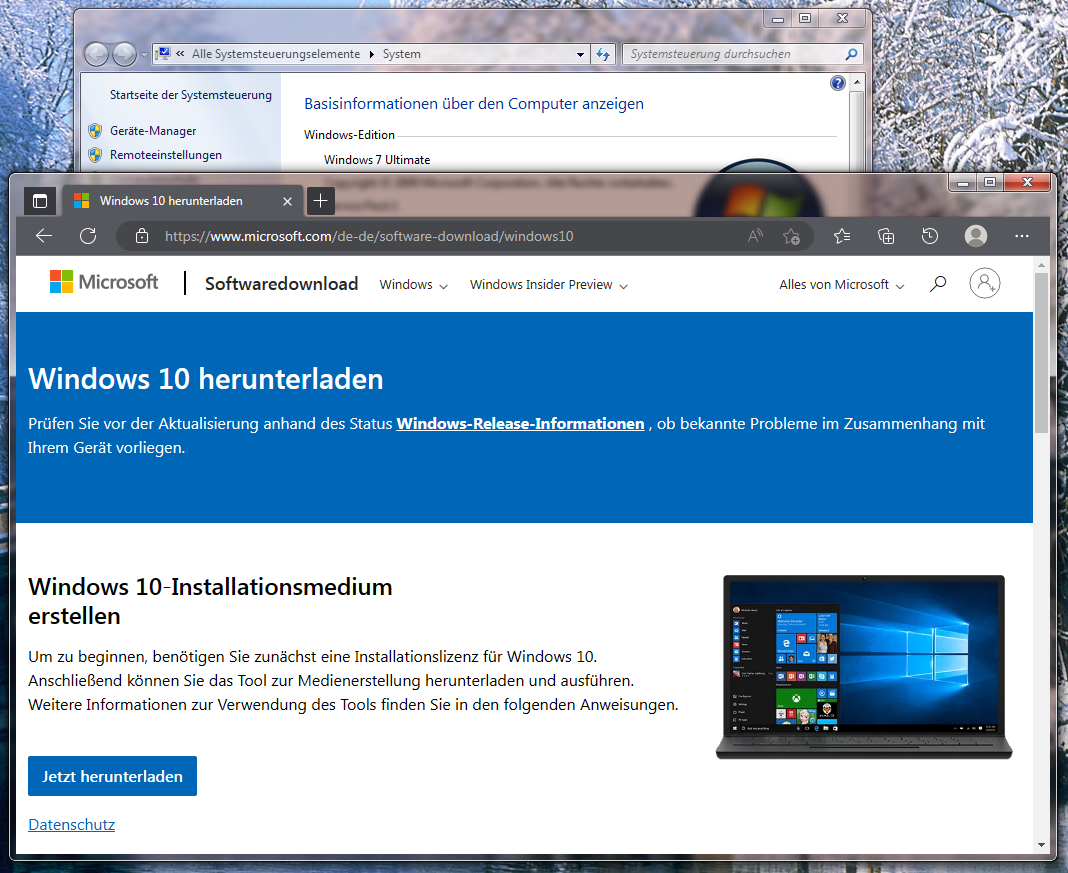Click the Microsoft logo on the website
This screenshot has height=873, width=1068.
point(104,282)
